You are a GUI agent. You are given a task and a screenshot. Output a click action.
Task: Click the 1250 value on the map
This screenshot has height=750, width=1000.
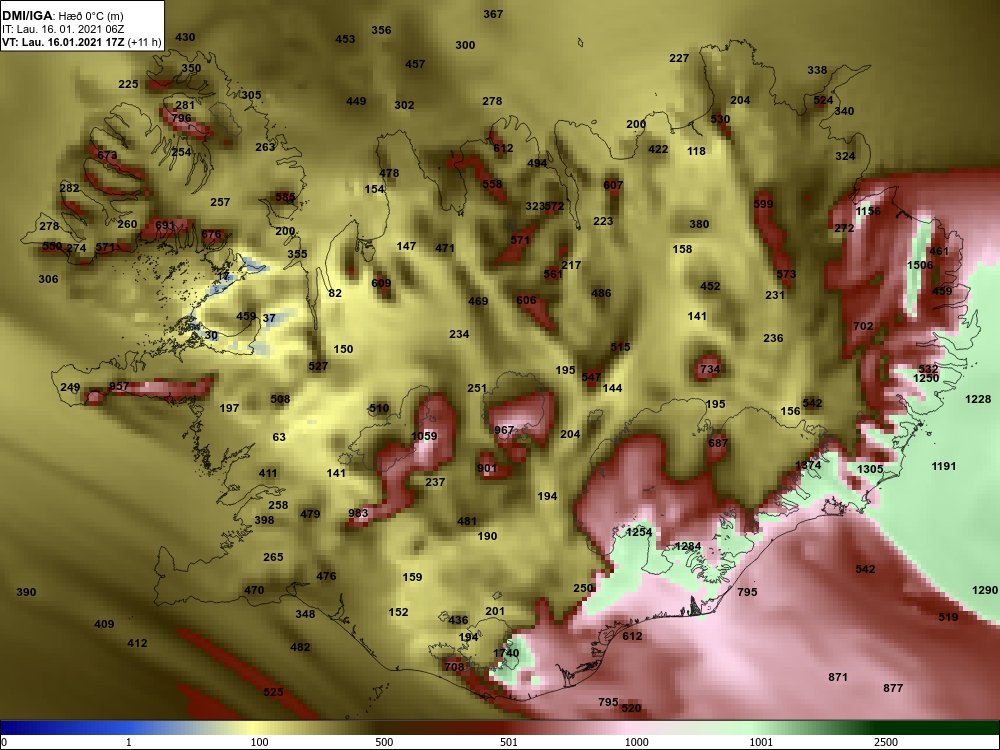(926, 378)
